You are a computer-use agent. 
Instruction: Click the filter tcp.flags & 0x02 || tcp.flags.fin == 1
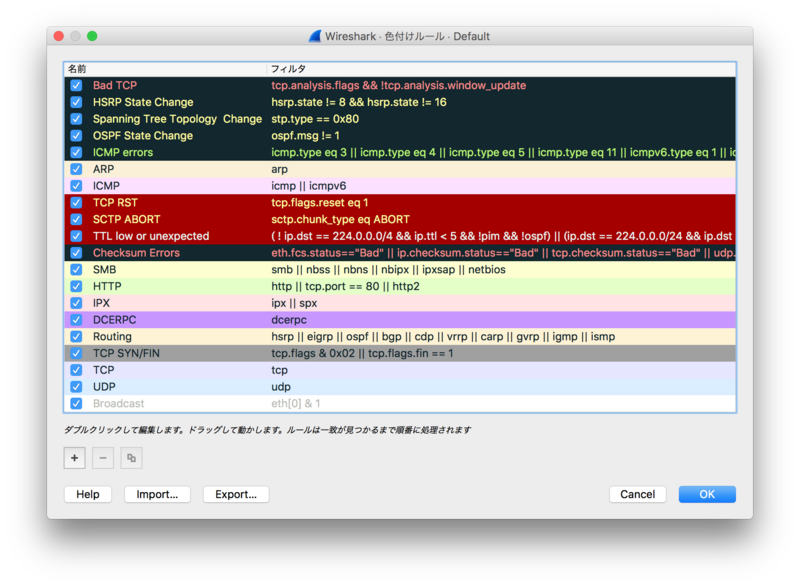coord(362,353)
